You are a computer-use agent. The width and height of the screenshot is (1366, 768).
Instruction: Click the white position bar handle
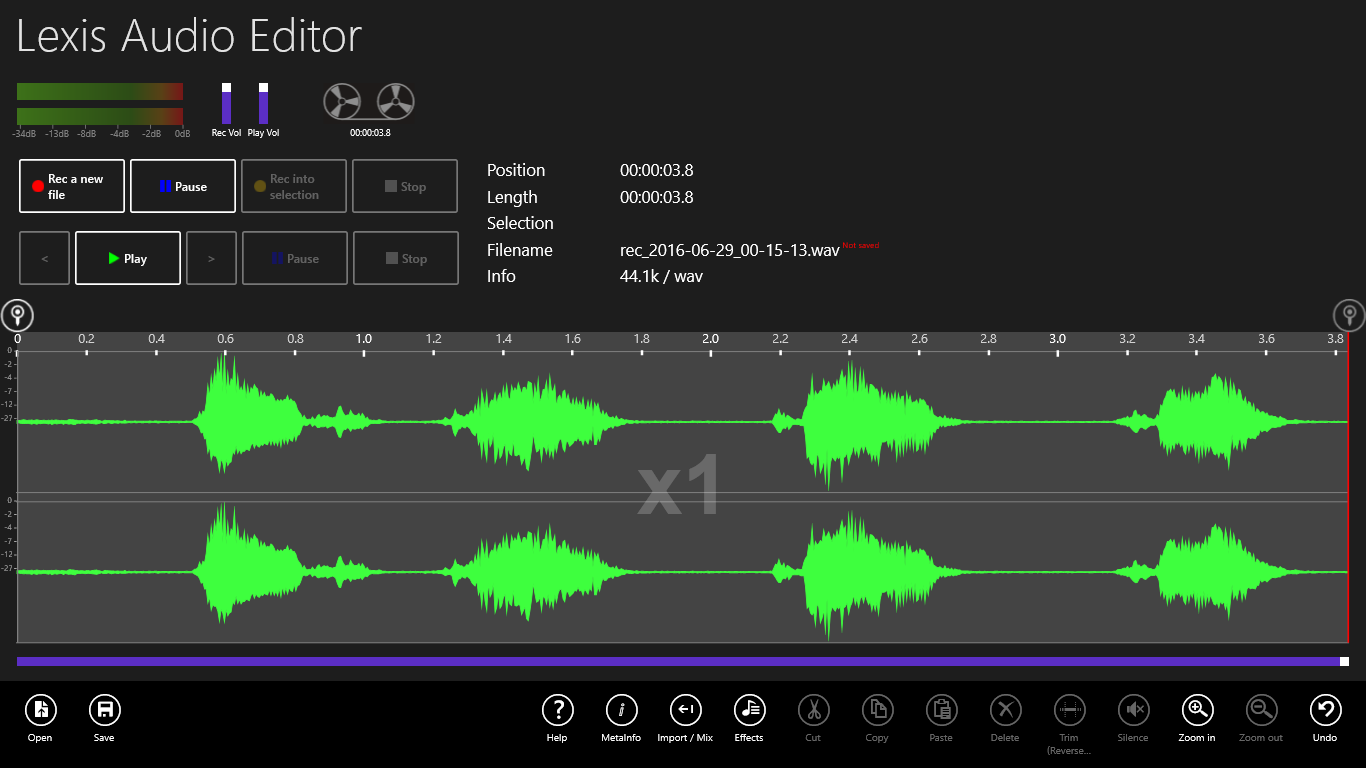tap(1344, 661)
